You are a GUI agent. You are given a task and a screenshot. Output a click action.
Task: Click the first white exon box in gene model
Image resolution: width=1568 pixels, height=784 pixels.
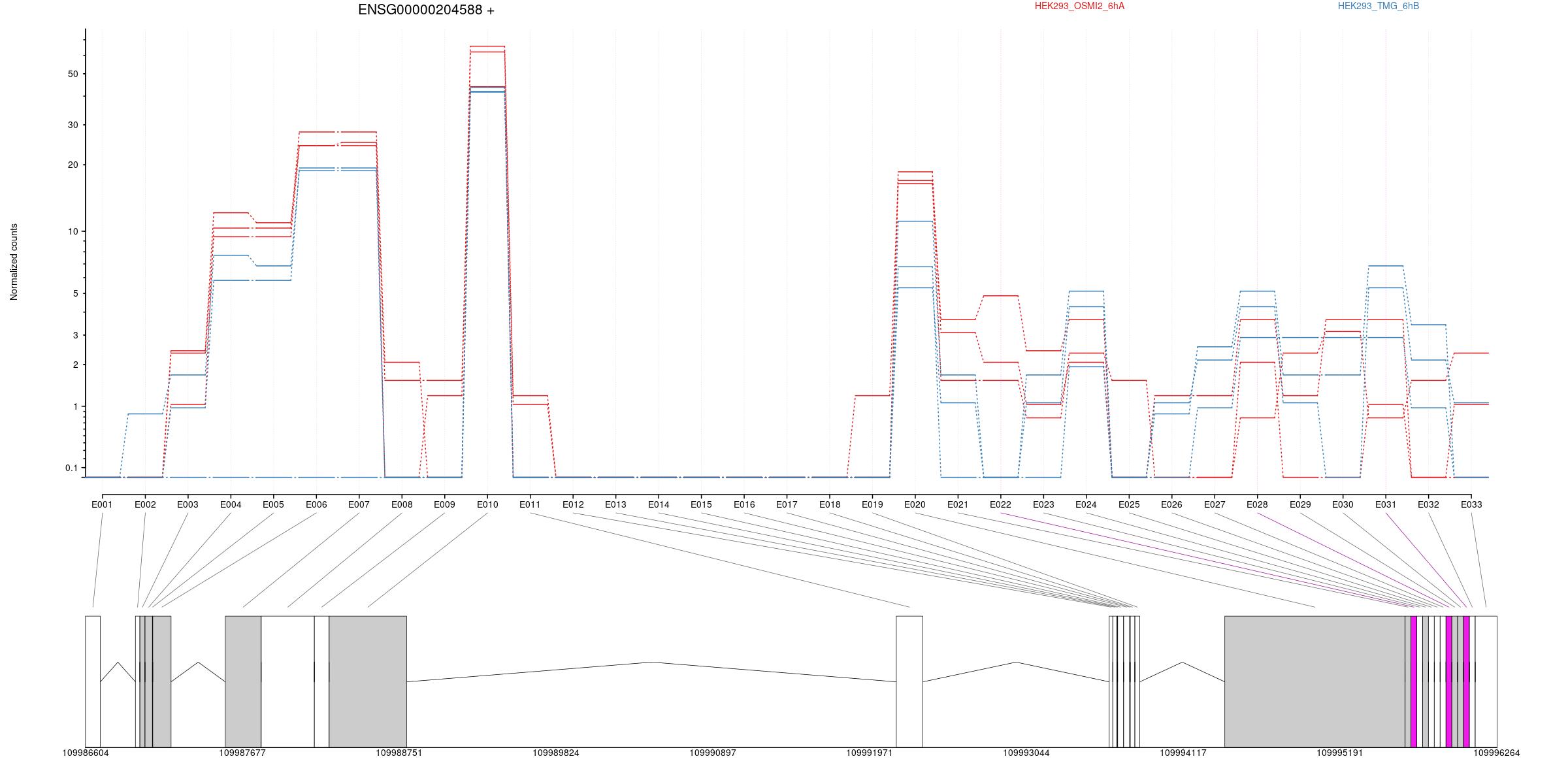pos(93,681)
